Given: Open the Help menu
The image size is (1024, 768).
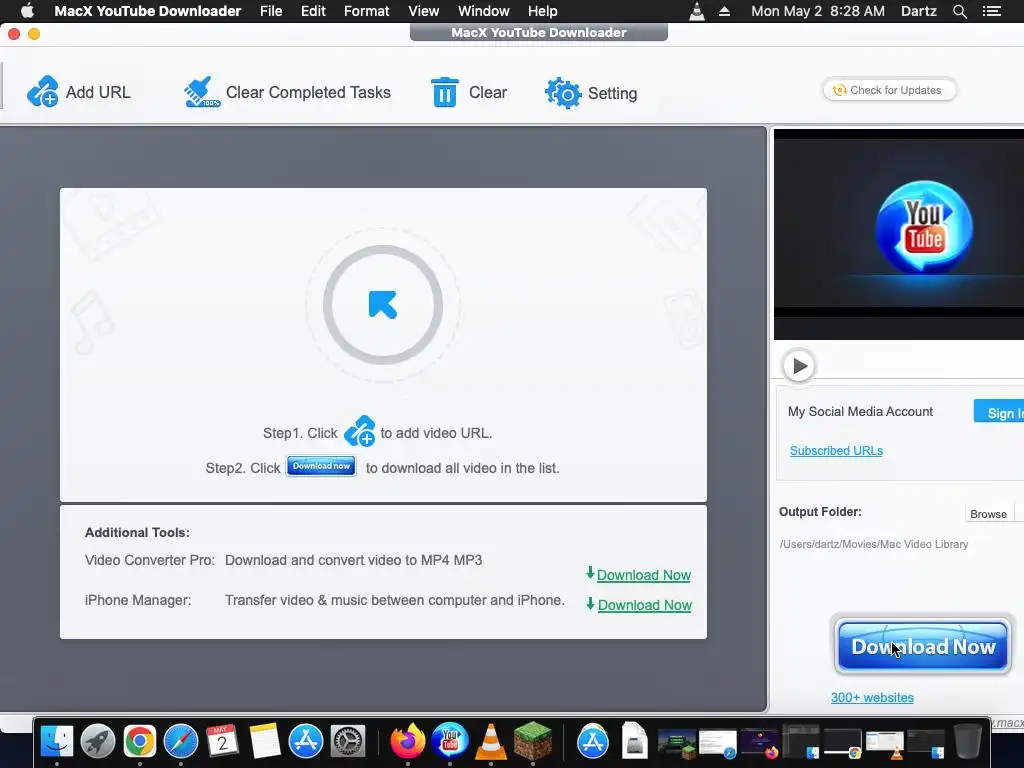Looking at the screenshot, I should [543, 11].
